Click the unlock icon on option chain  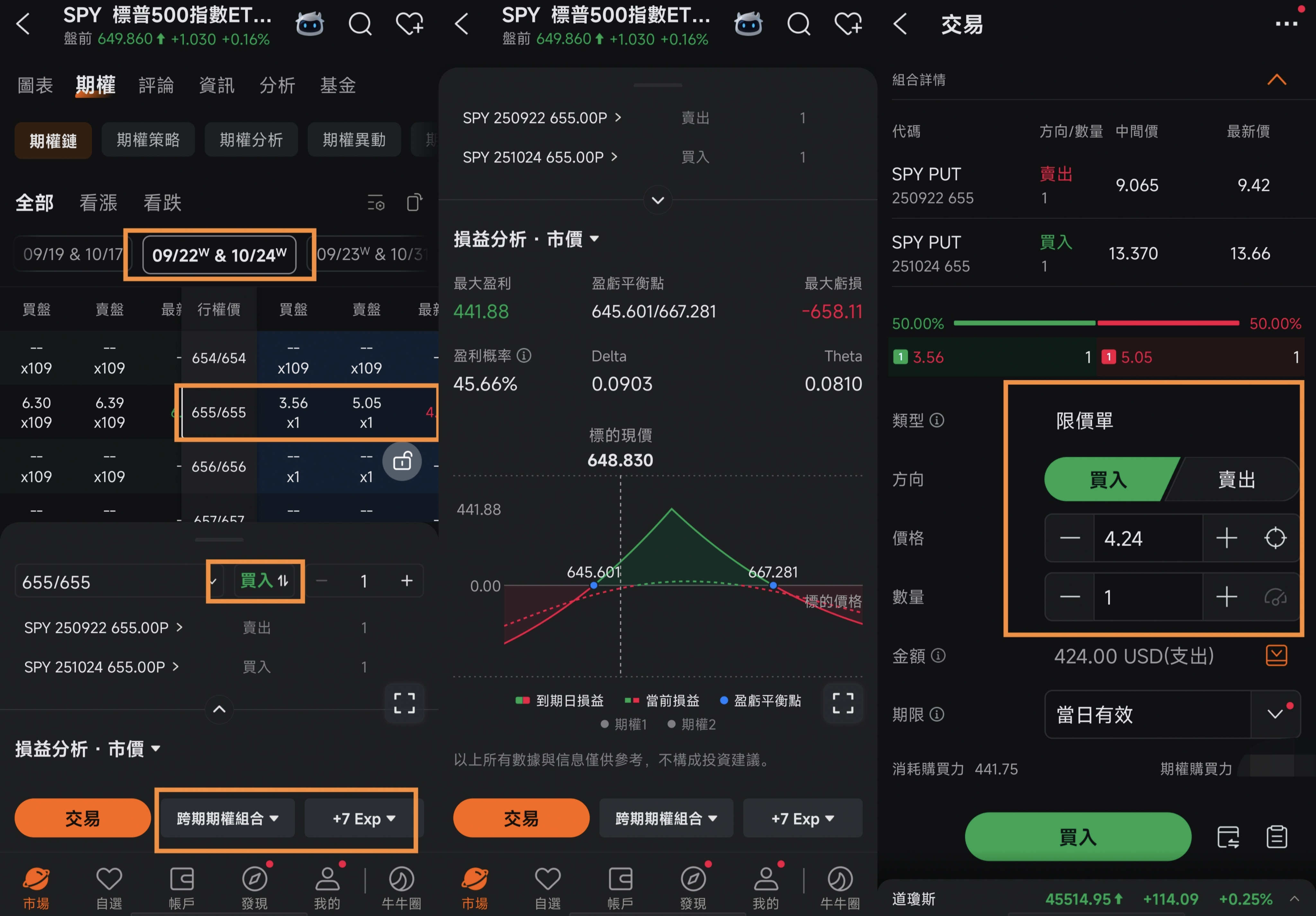(x=402, y=461)
